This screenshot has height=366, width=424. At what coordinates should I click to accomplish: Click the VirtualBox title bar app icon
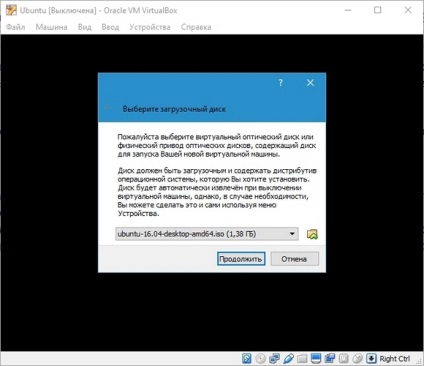point(11,10)
